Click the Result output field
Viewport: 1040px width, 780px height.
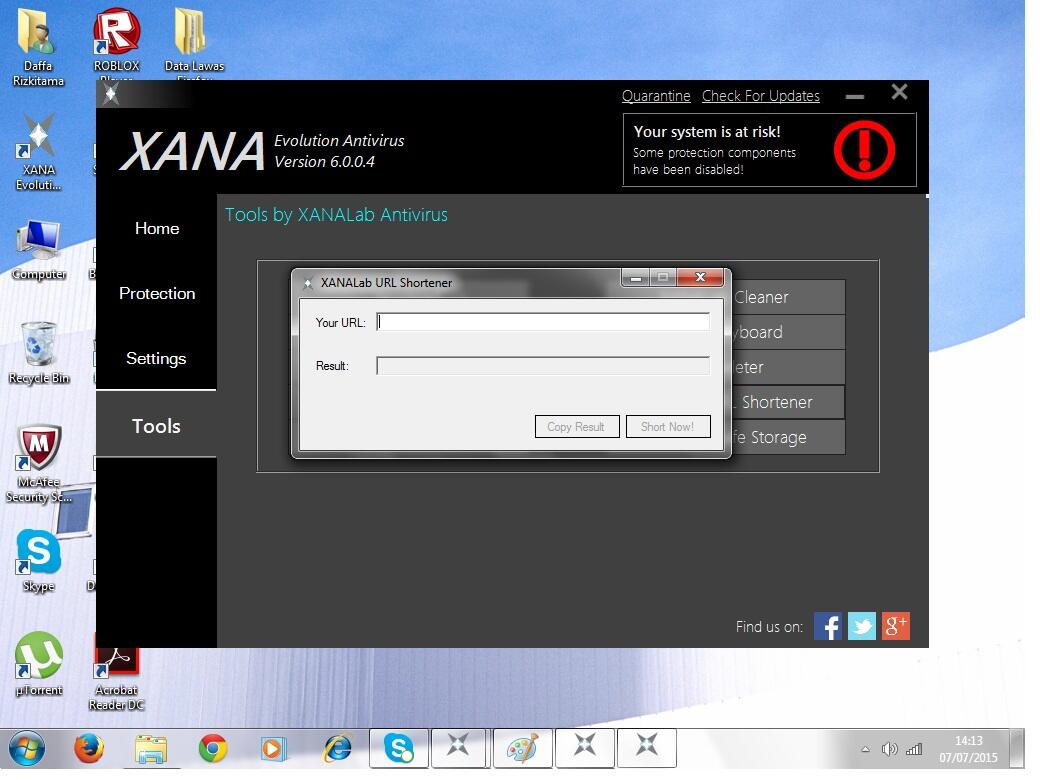tap(543, 365)
